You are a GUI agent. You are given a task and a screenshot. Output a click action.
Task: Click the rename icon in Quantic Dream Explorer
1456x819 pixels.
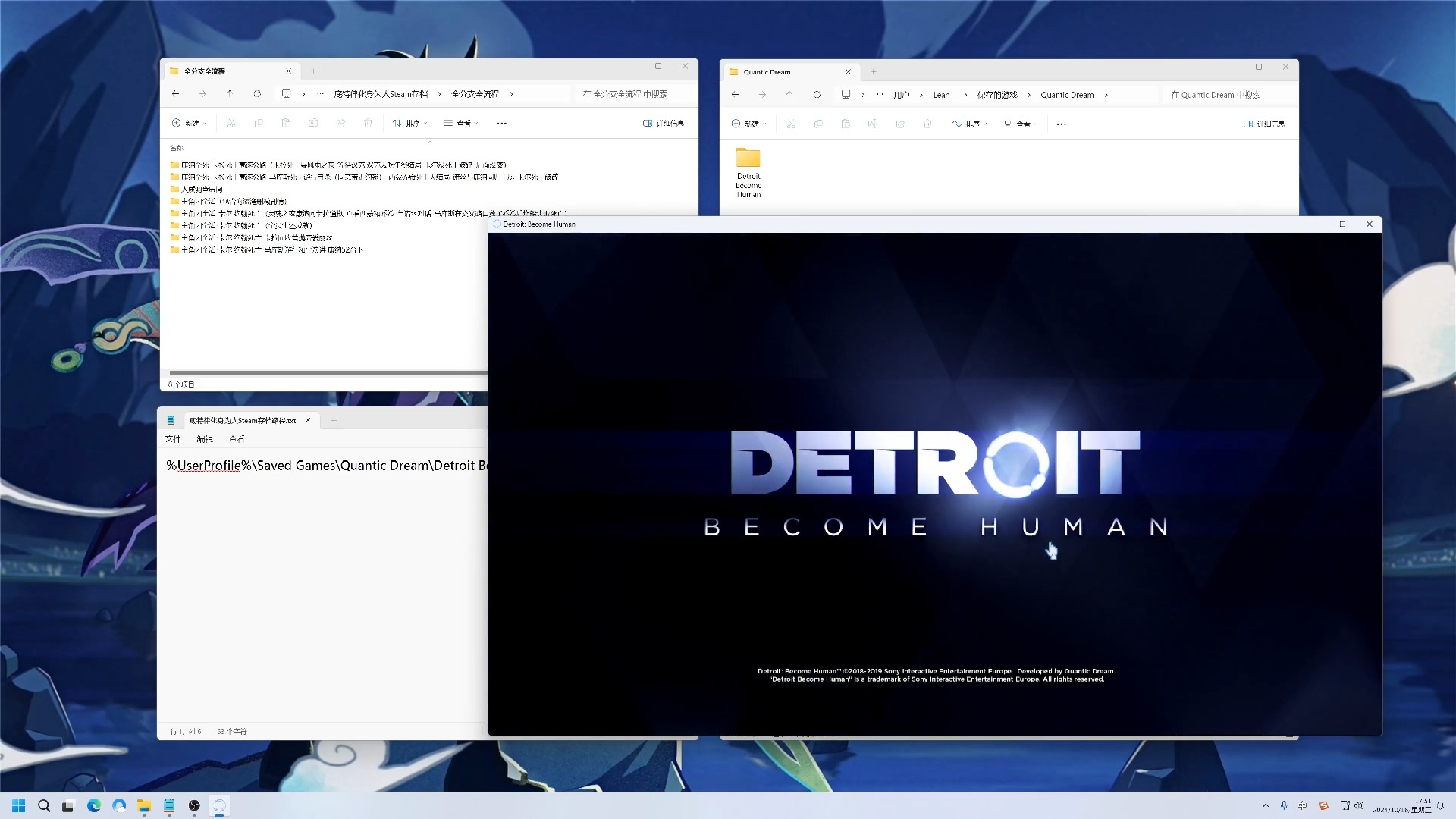(873, 124)
